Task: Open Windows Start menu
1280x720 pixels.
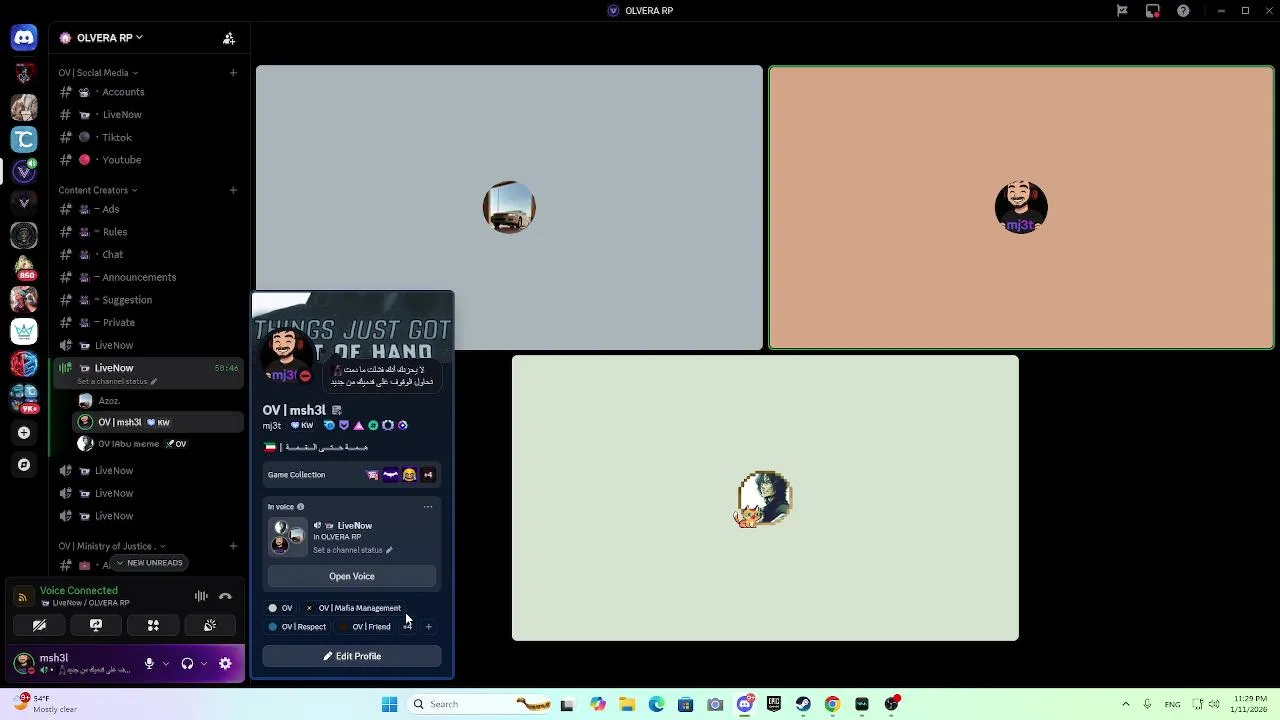Action: tap(389, 704)
